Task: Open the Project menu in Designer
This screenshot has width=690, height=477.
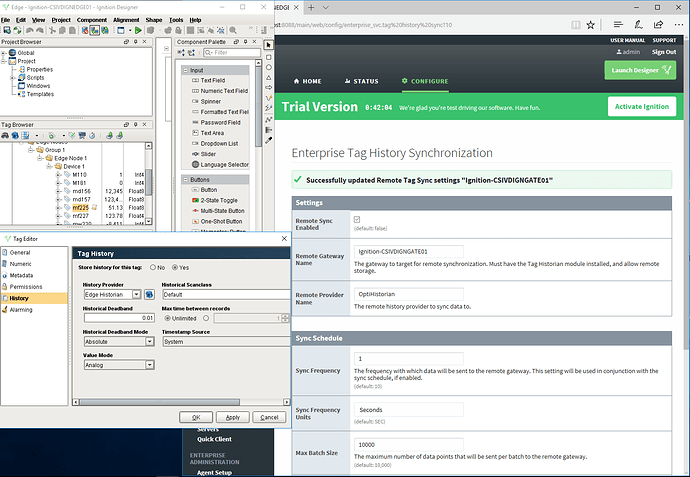Action: [61, 20]
